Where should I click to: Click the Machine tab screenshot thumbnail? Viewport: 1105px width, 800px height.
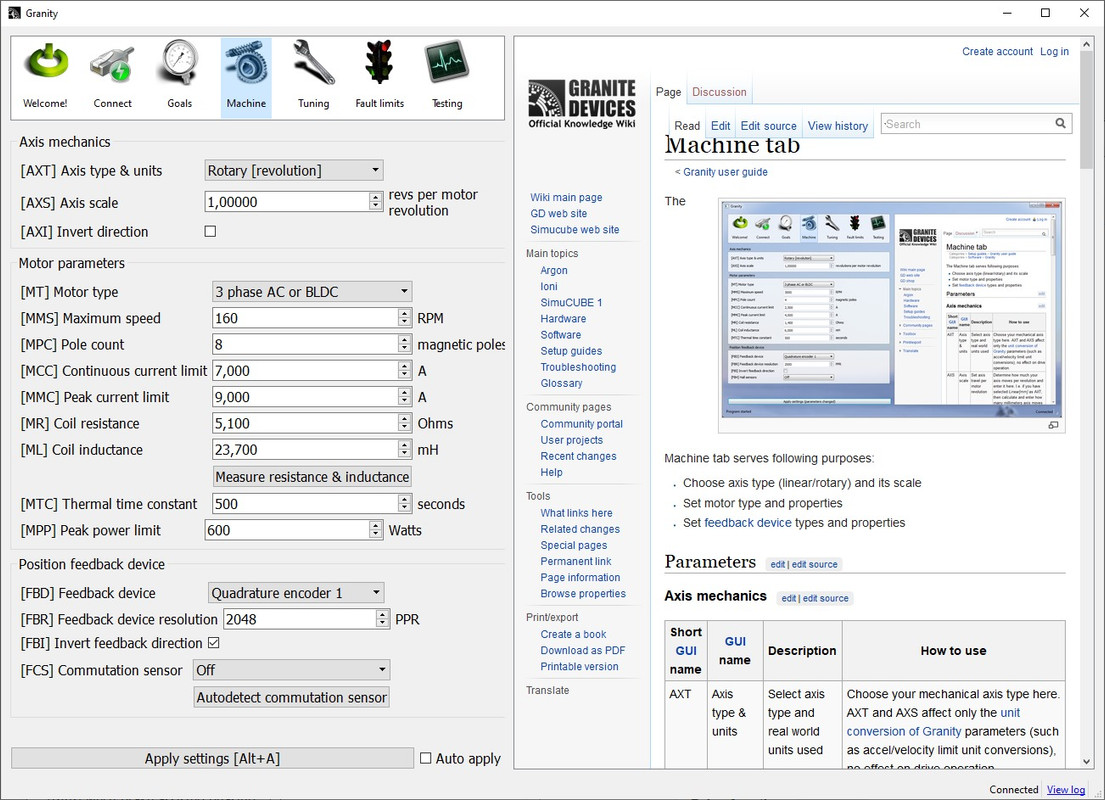[x=891, y=309]
